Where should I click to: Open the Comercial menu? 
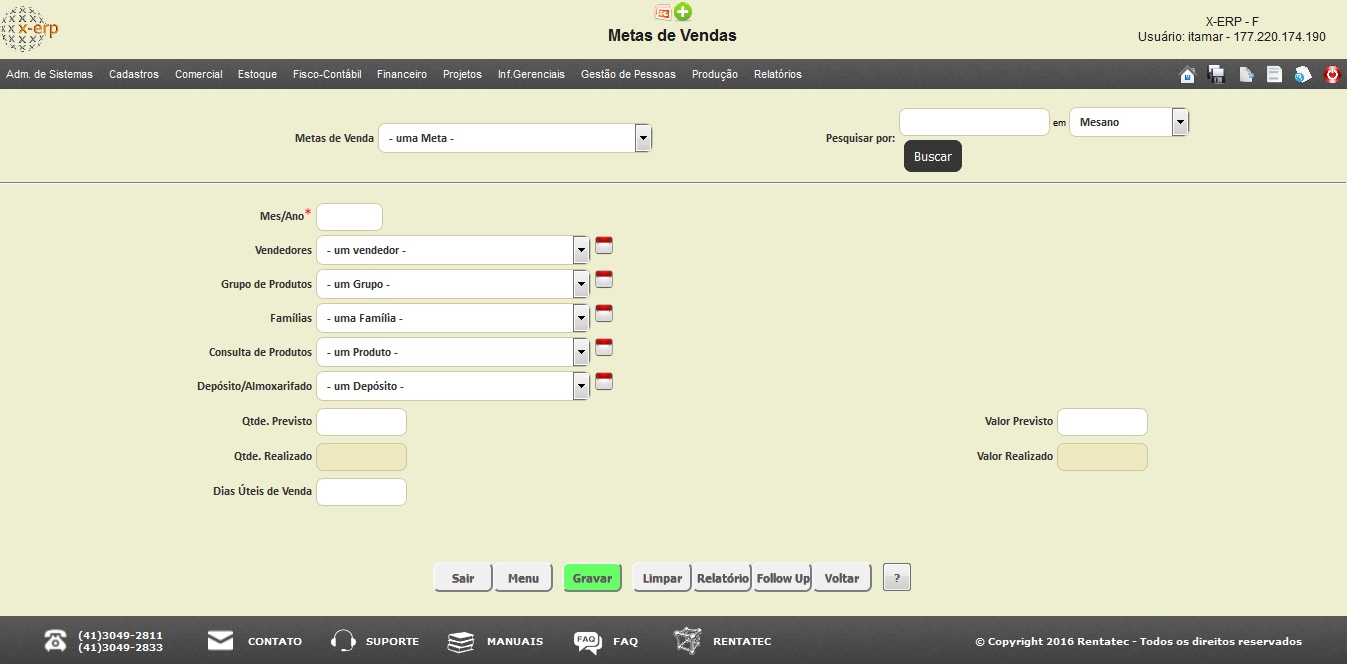click(x=199, y=75)
